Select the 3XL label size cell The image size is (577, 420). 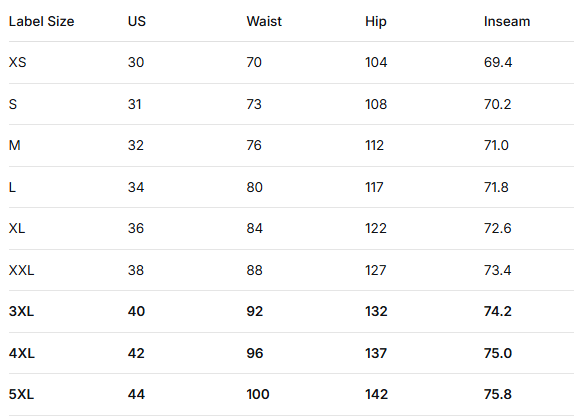tap(21, 311)
